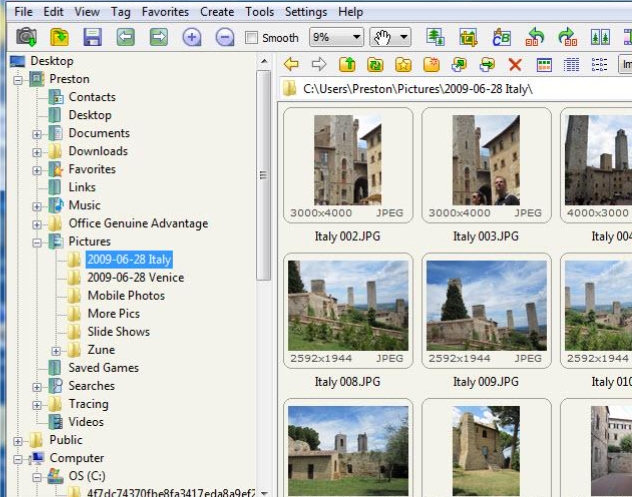This screenshot has width=632, height=497.
Task: Go to previous image arrow icon
Action: pyautogui.click(x=126, y=37)
